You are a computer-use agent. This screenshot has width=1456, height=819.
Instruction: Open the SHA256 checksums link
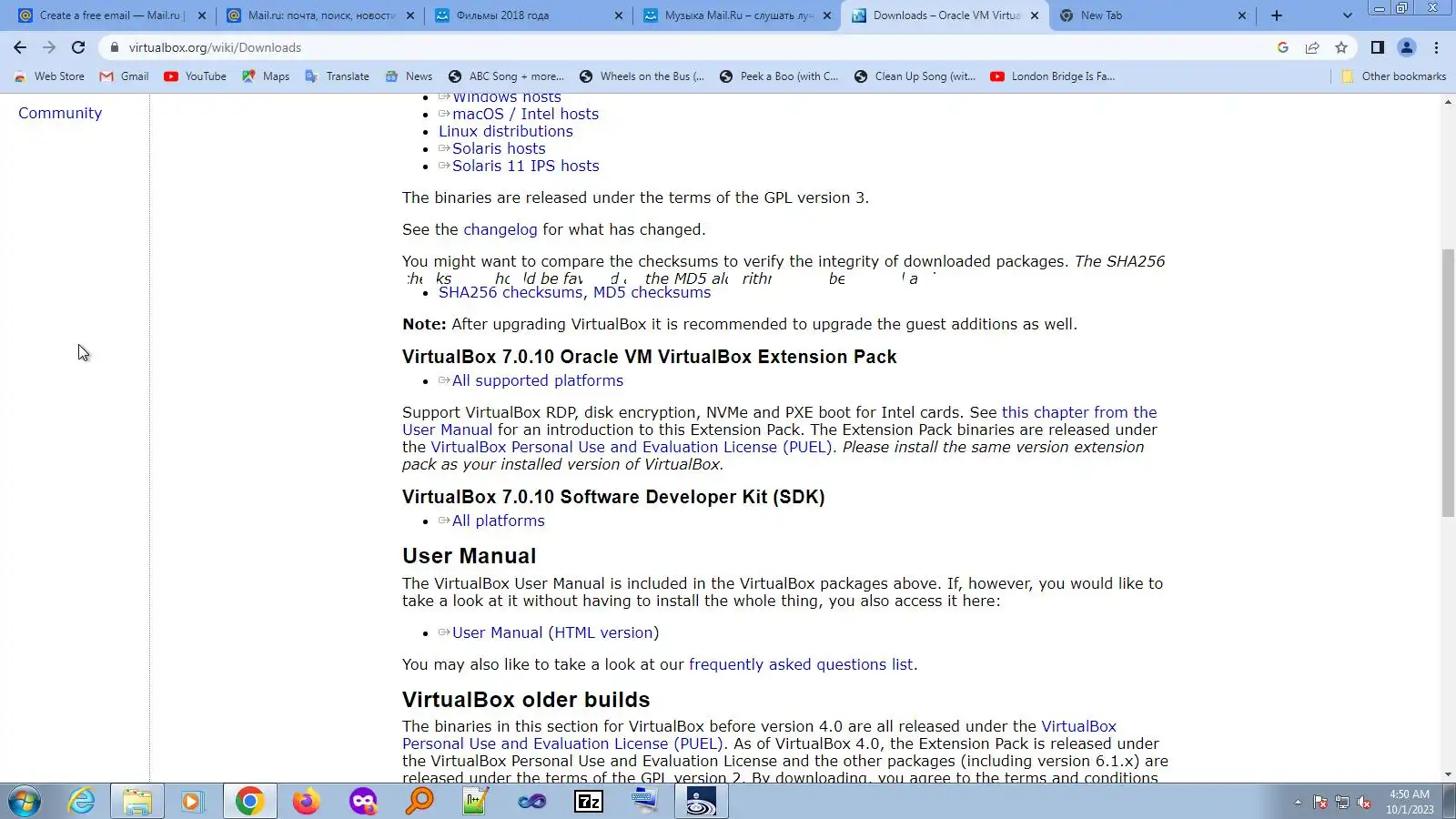coord(511,292)
